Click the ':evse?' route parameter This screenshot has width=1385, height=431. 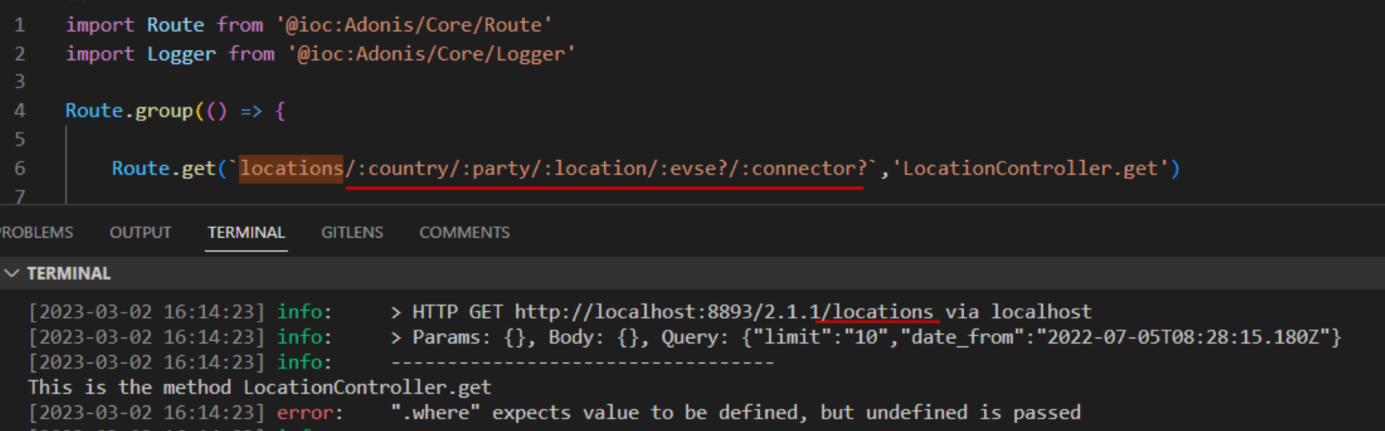pos(694,168)
